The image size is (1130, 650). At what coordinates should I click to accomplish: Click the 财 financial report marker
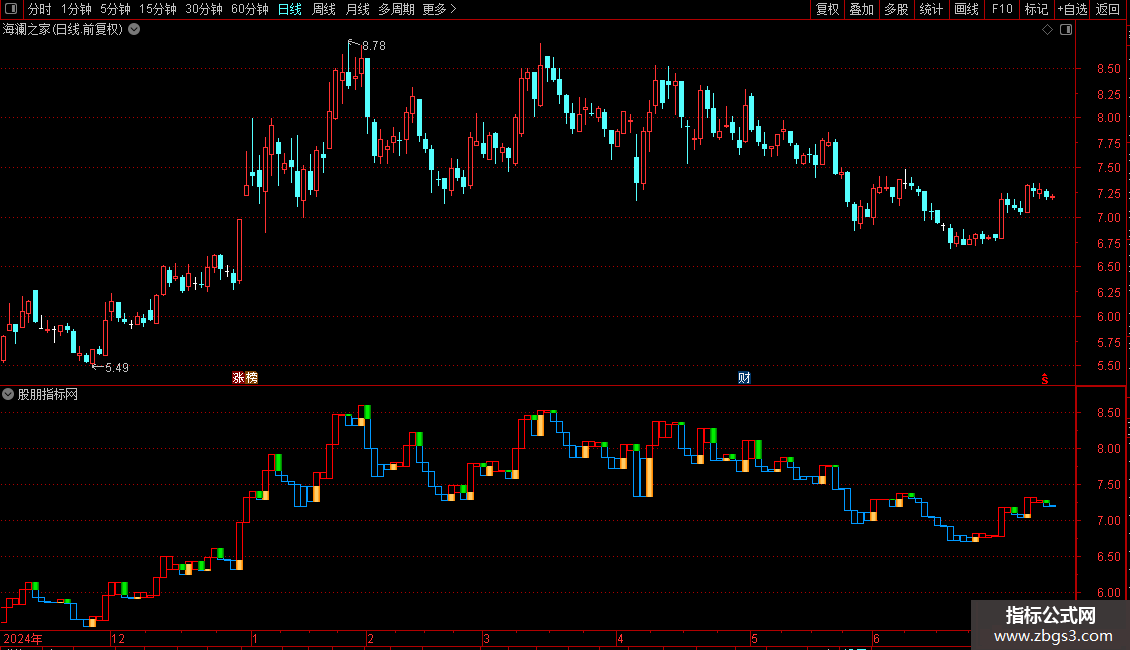pos(744,378)
